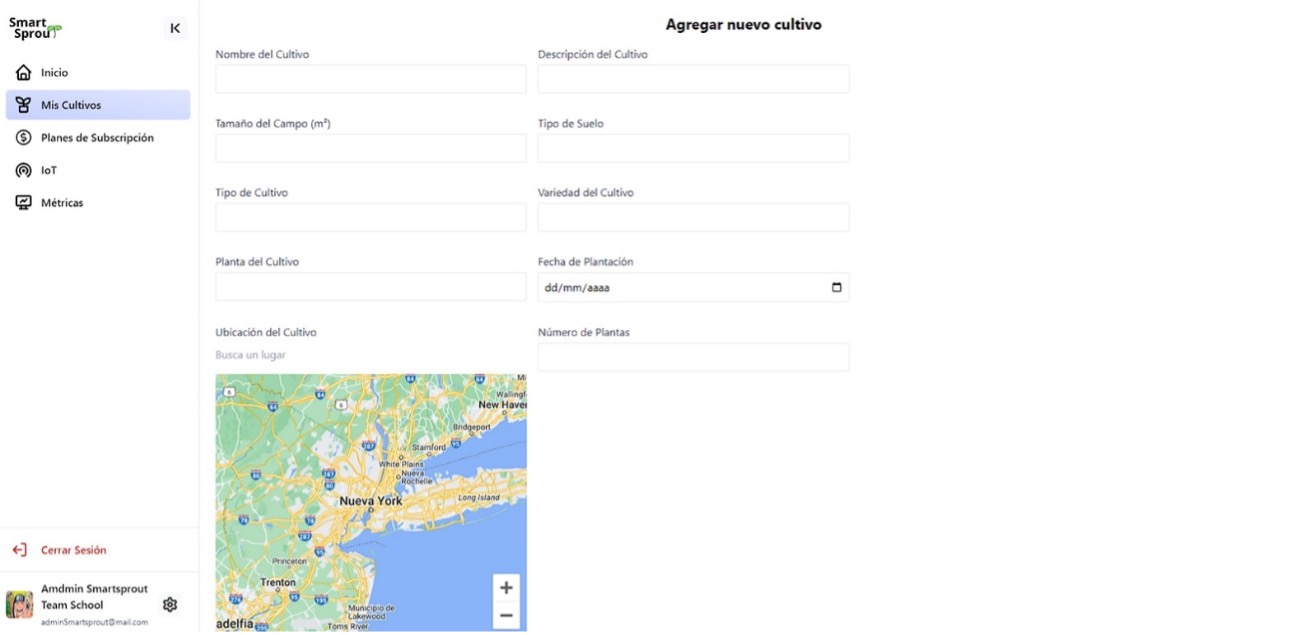Open the IoT section
Image resolution: width=1292 pixels, height=635 pixels.
point(49,171)
